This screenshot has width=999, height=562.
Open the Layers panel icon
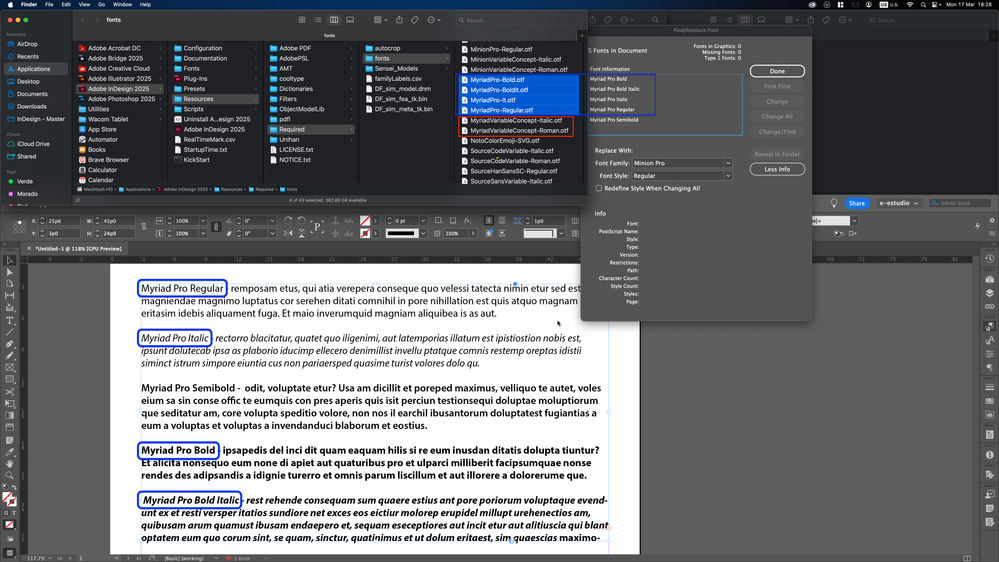pos(989,293)
